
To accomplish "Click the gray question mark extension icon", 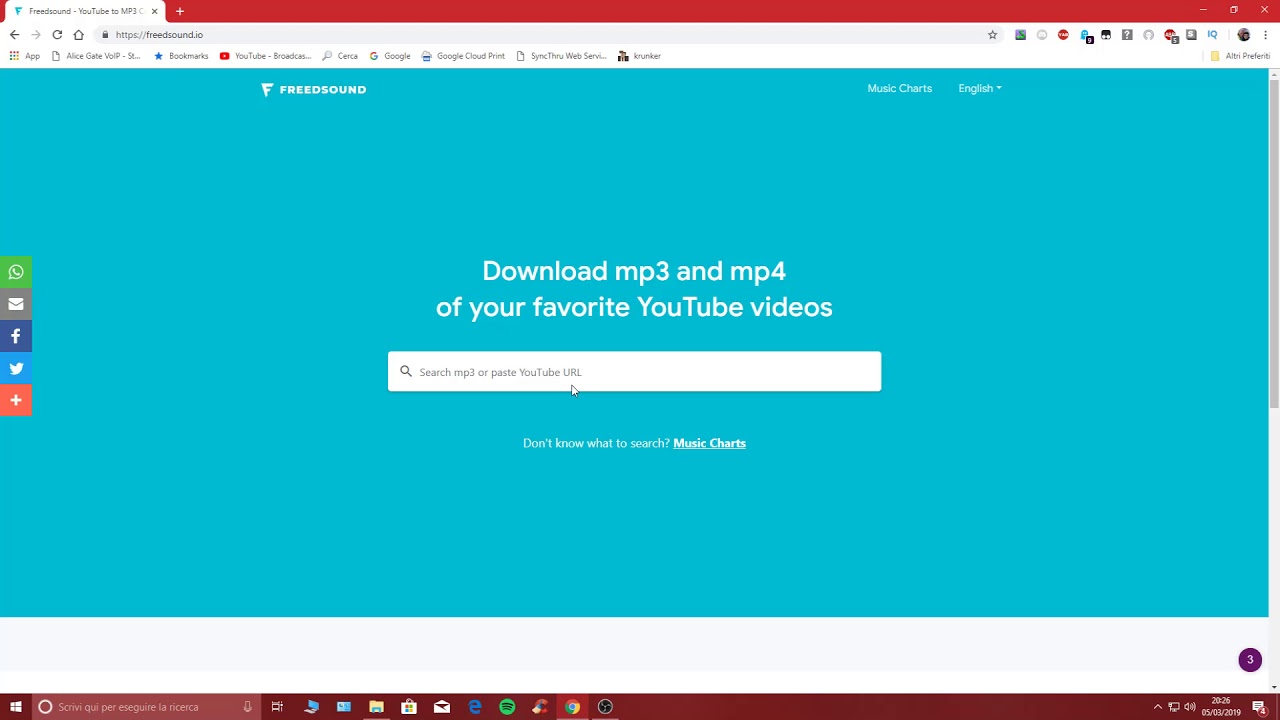I will tap(1127, 35).
